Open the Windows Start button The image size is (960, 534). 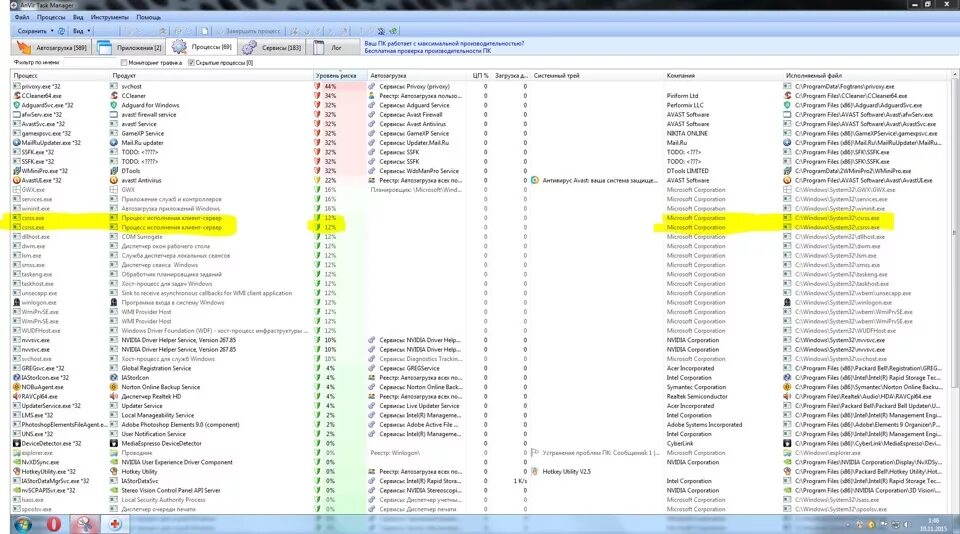click(x=23, y=524)
